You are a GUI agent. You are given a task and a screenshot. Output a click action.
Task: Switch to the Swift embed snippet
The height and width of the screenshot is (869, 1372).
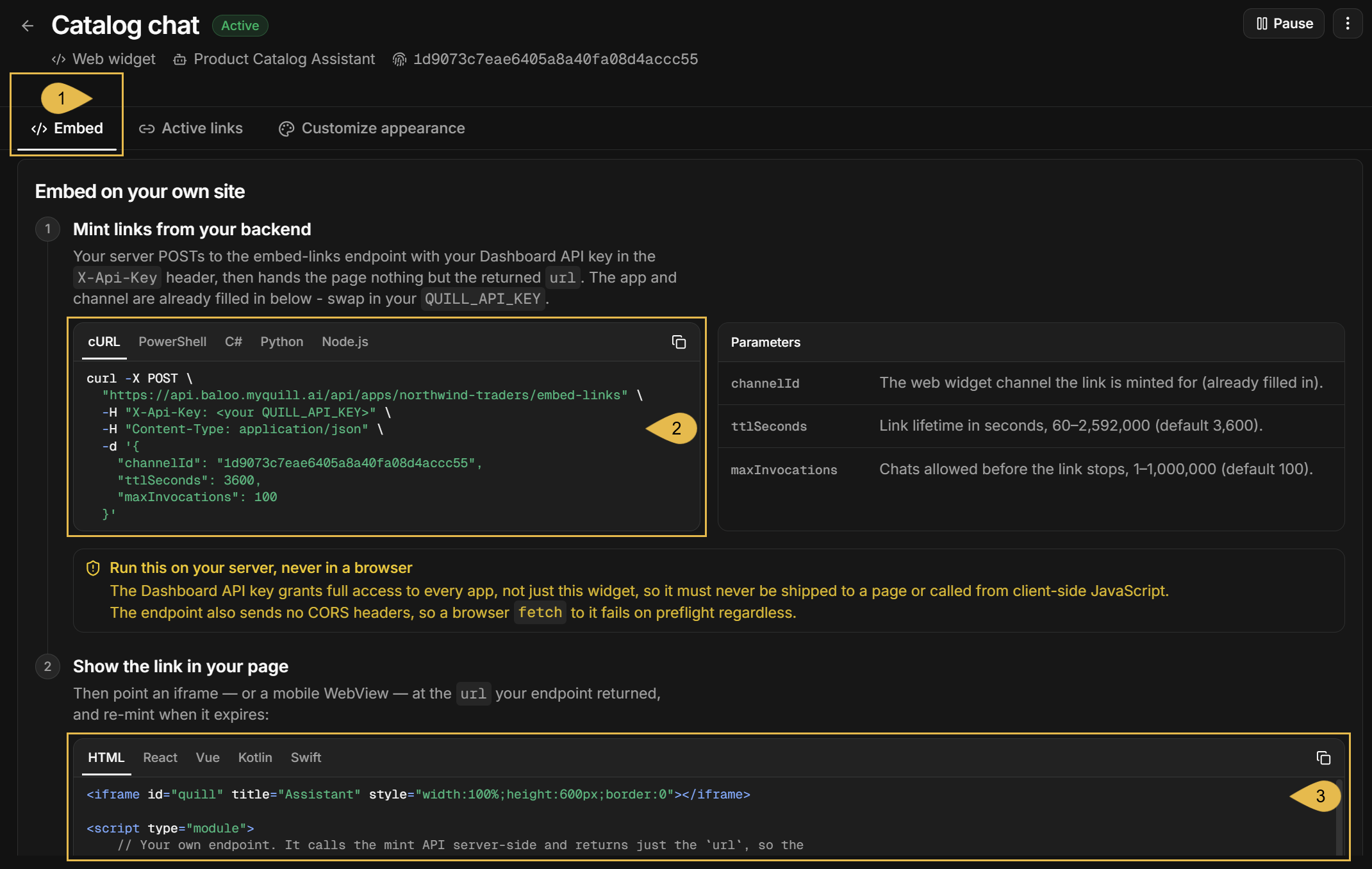[x=306, y=757]
